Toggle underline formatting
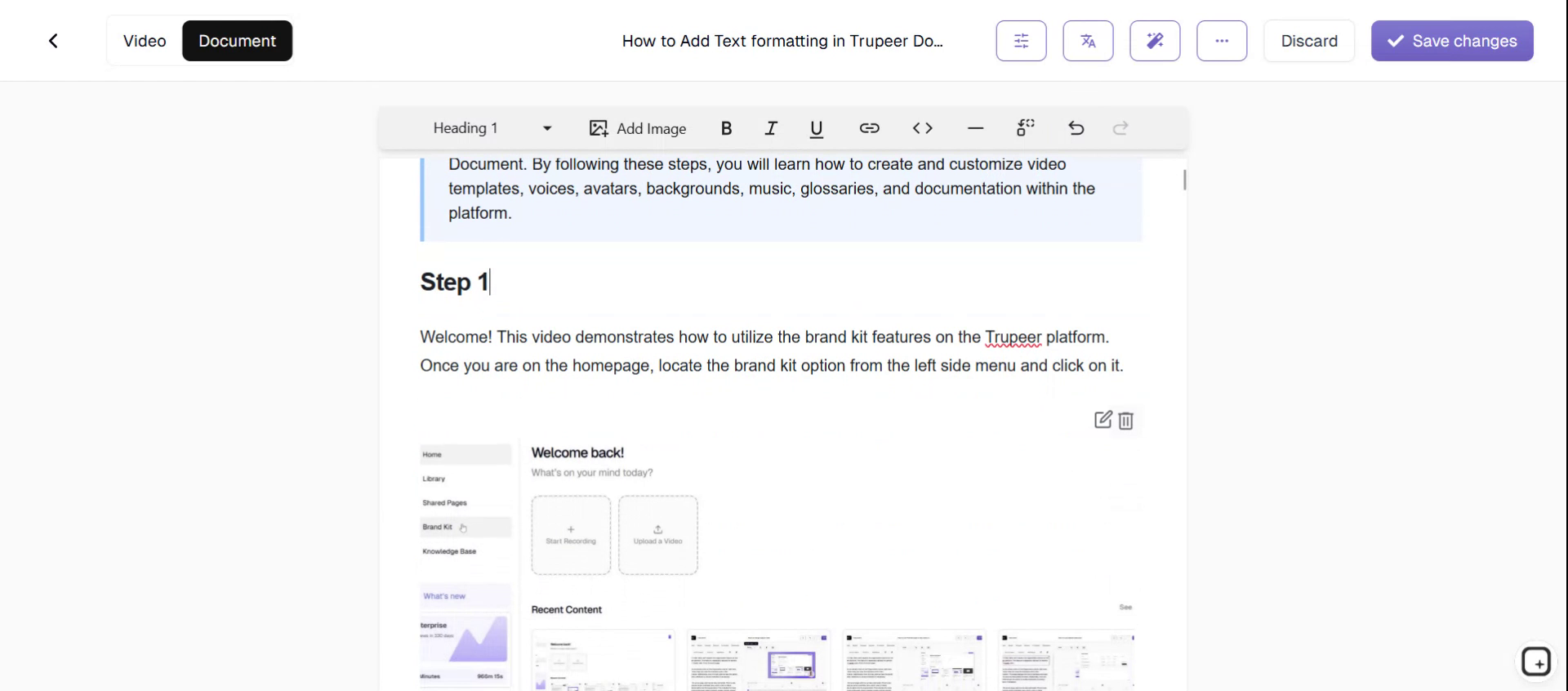 tap(816, 128)
